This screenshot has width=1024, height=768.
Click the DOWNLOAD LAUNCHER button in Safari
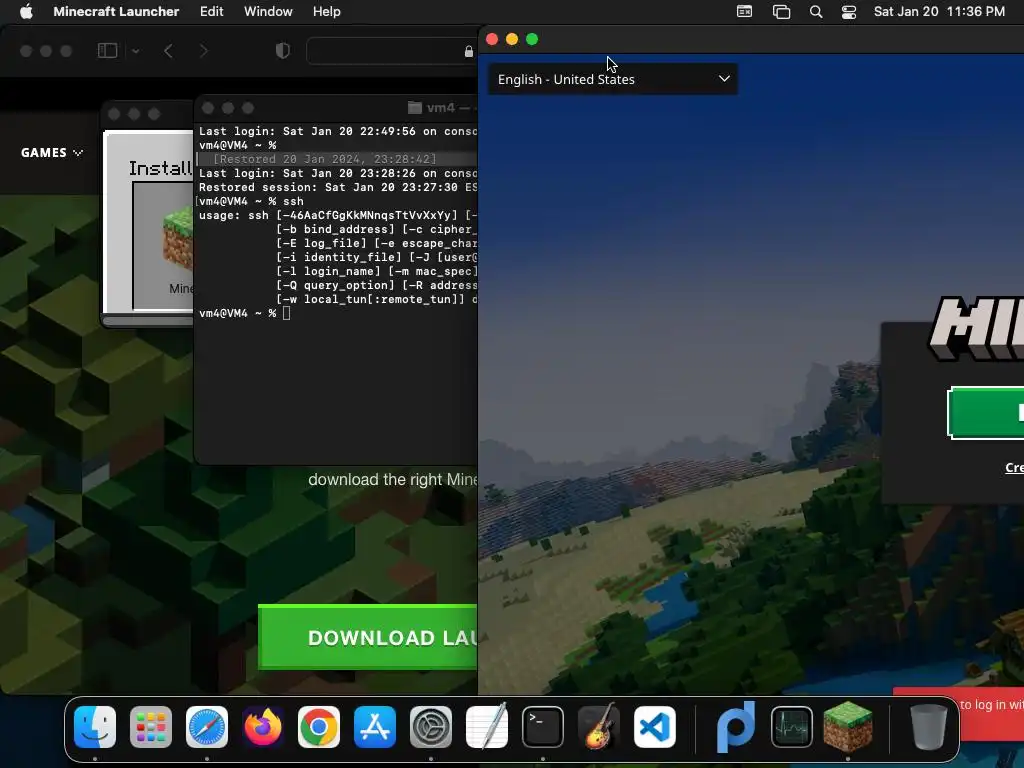[368, 637]
